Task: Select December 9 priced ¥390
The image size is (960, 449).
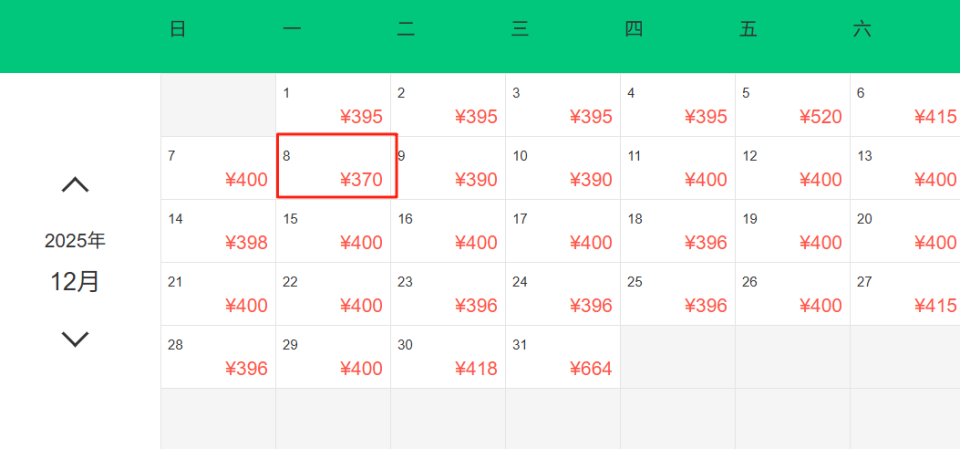Action: (449, 168)
